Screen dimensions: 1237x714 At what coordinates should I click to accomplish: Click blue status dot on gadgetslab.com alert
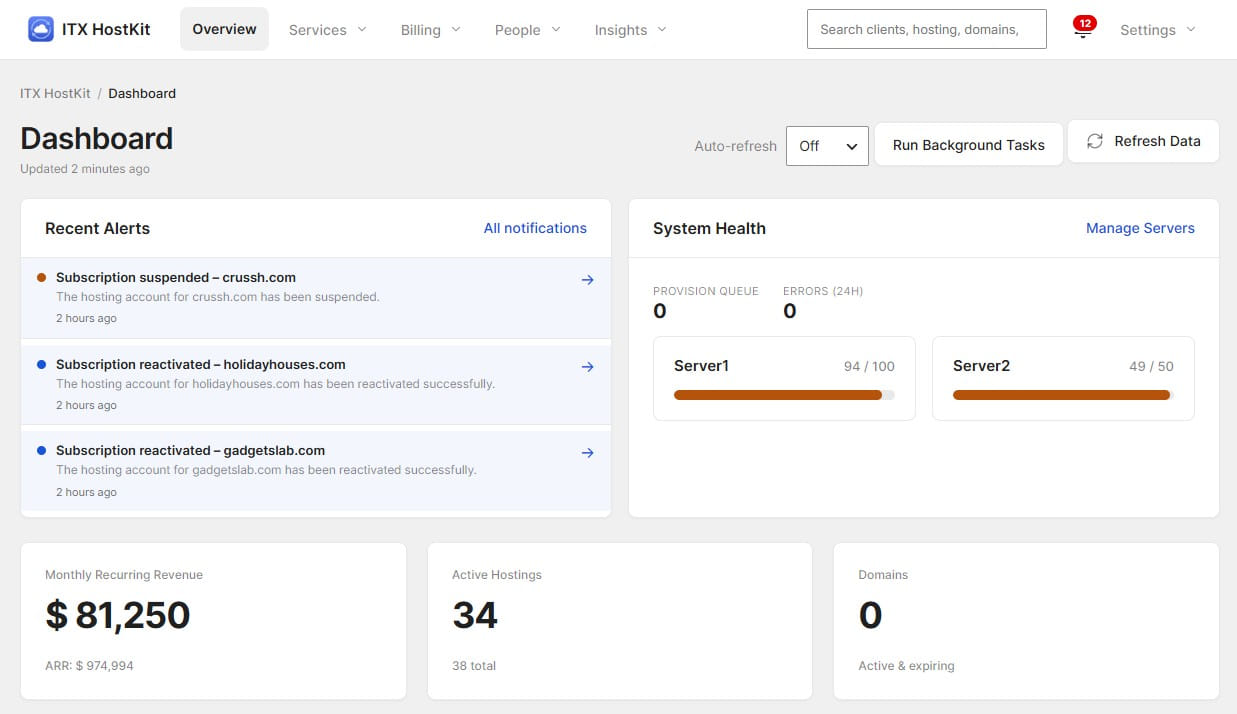(41, 450)
